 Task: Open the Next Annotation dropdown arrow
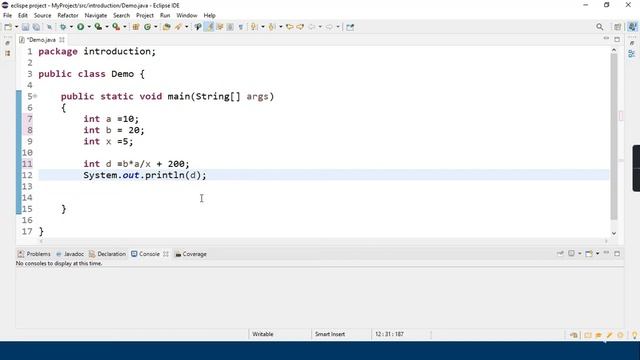[263, 27]
